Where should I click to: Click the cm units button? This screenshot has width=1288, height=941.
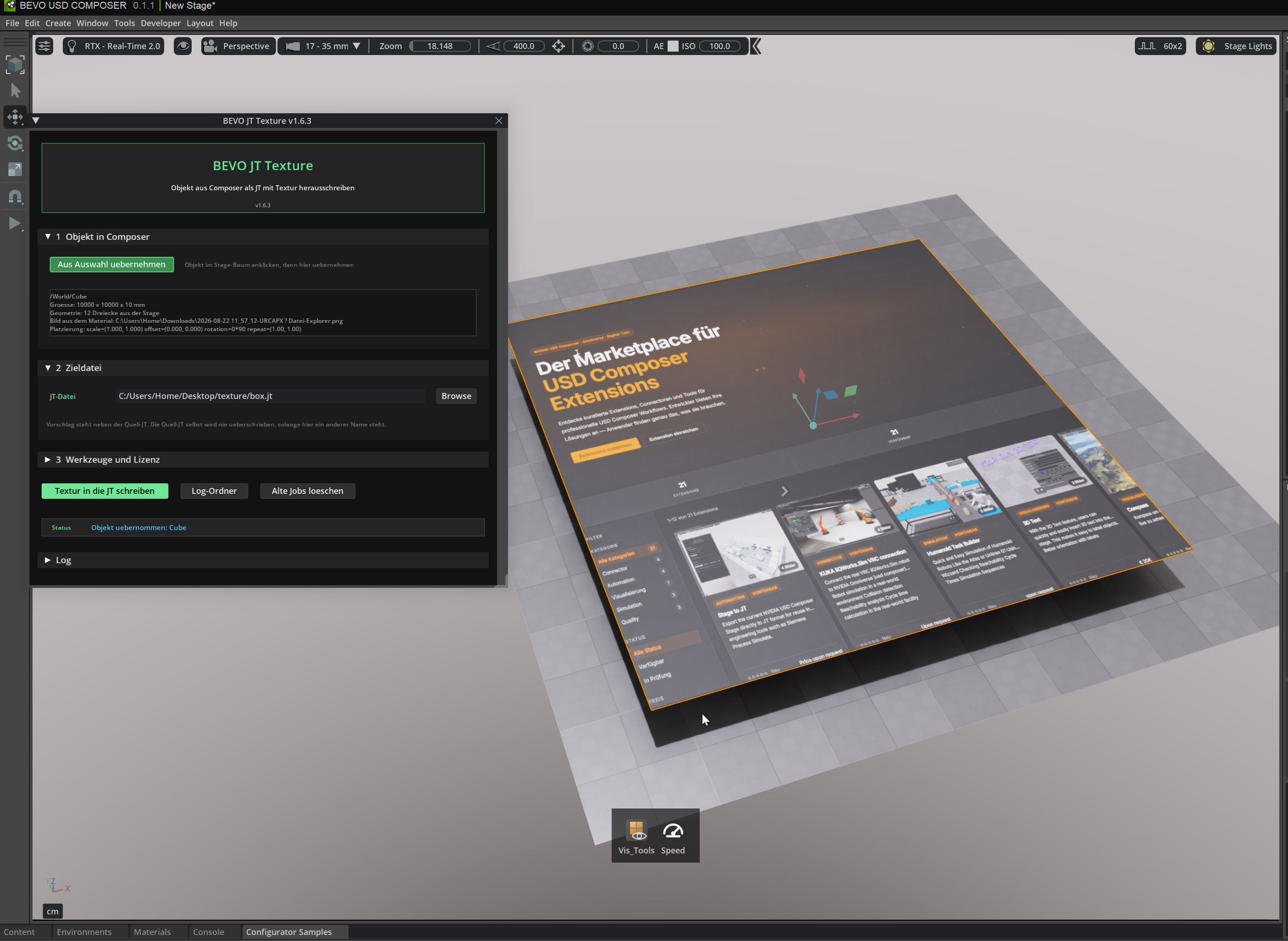(52, 911)
